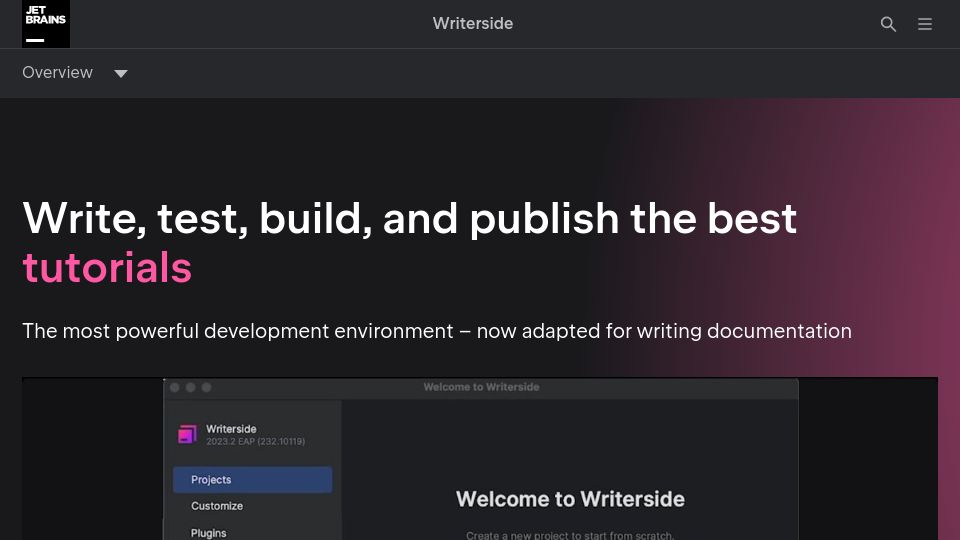Click the Writerside app icon in preview
The height and width of the screenshot is (540, 960).
(187, 434)
